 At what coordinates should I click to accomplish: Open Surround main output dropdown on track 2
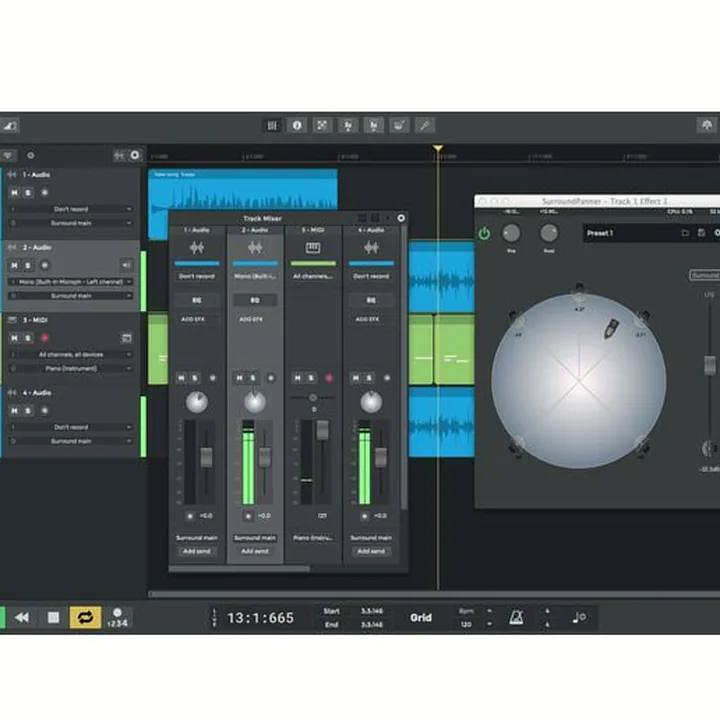click(x=71, y=296)
